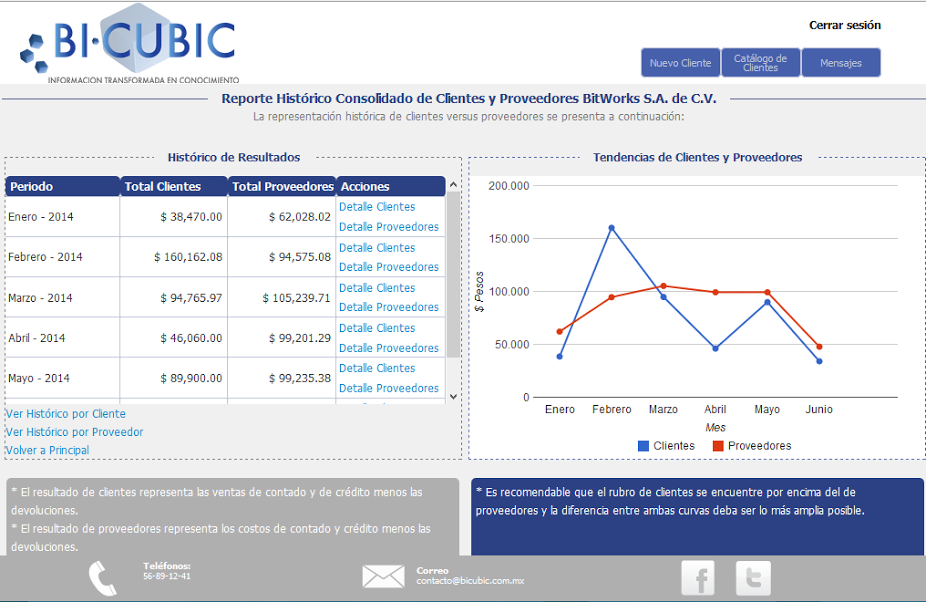Click the Clientes data point for Enero
This screenshot has height=602, width=926.
tap(559, 356)
